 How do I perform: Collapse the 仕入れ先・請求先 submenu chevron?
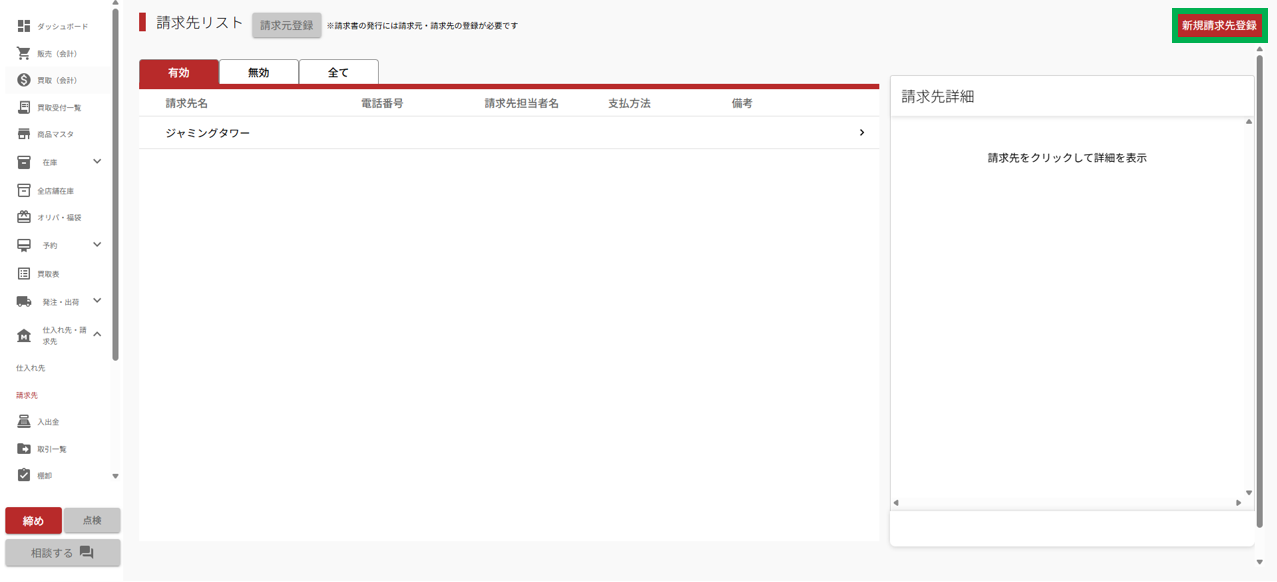(97, 334)
